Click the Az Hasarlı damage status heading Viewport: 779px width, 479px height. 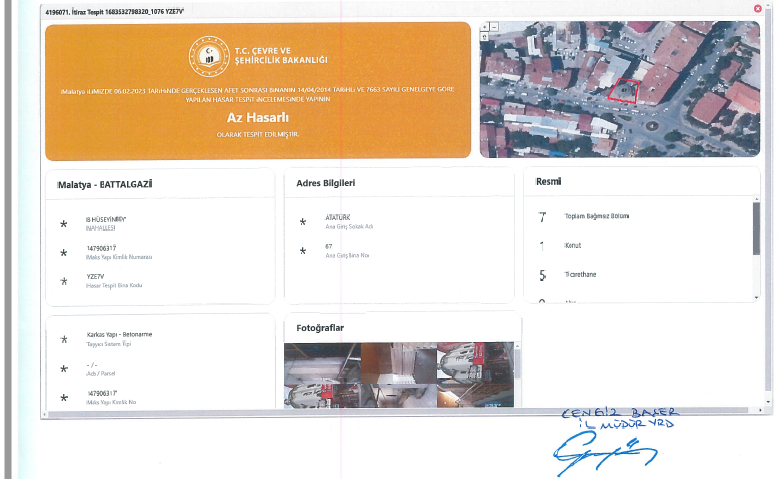tap(257, 117)
